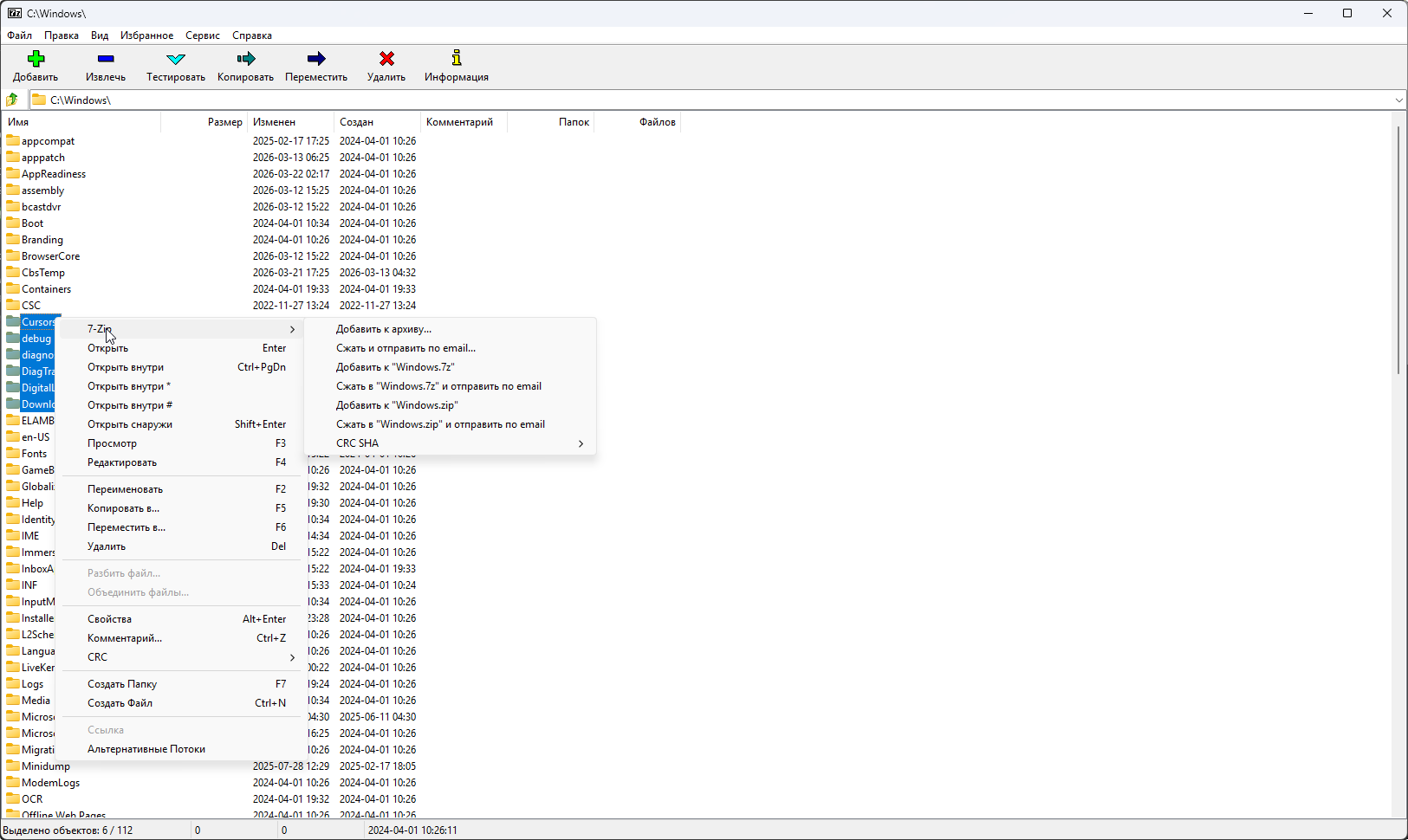Open the Сервис menu

click(203, 36)
